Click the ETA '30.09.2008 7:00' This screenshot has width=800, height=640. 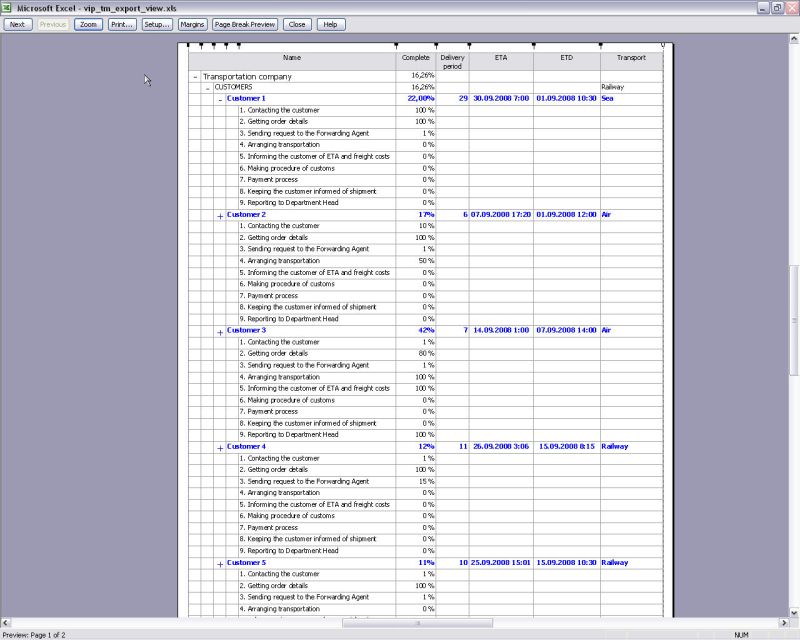pyautogui.click(x=501, y=99)
